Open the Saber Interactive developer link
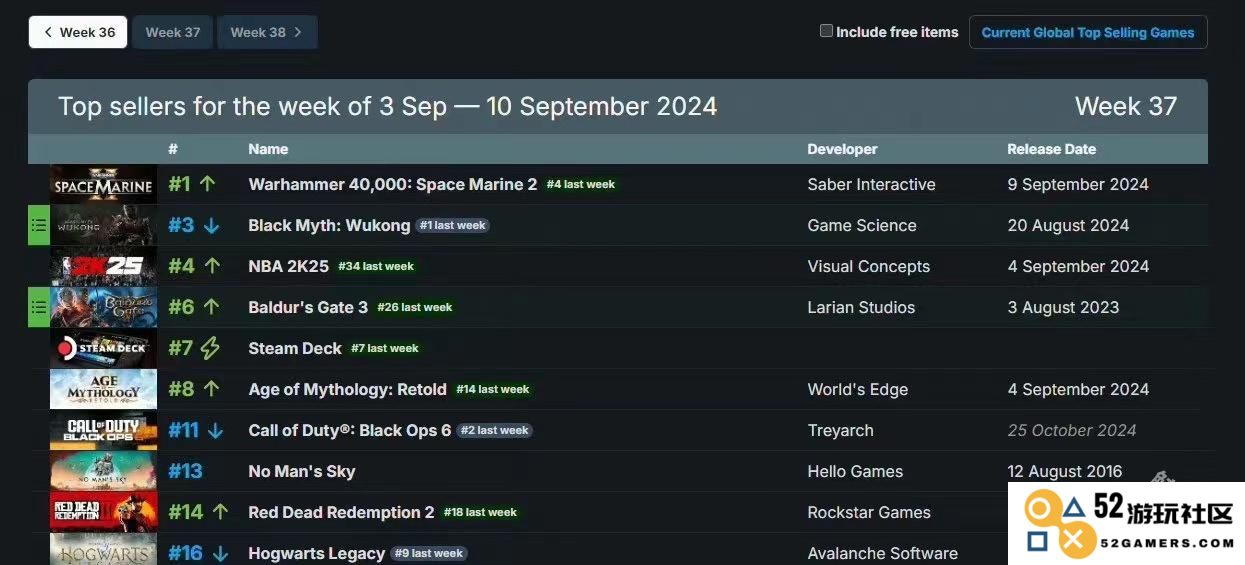The height and width of the screenshot is (565, 1245). (x=871, y=184)
